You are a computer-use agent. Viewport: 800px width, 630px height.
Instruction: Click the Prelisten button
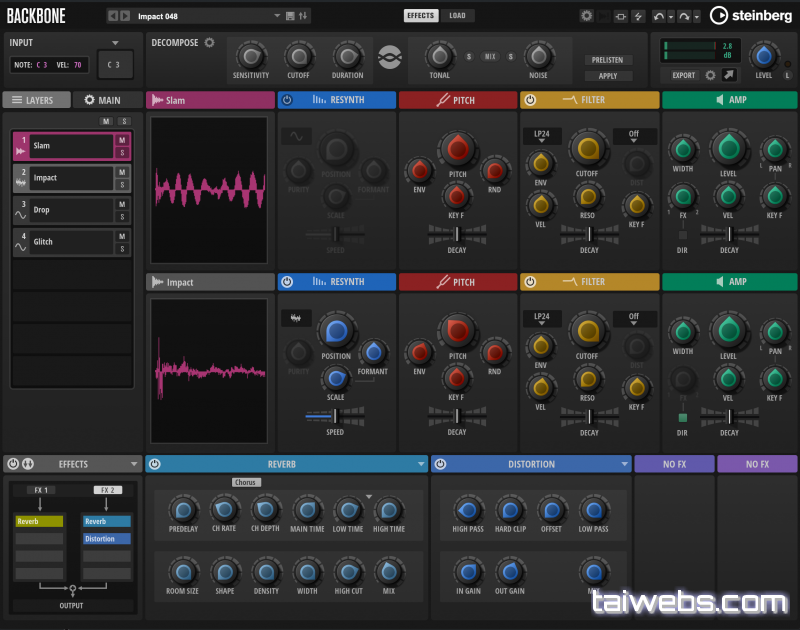(608, 60)
